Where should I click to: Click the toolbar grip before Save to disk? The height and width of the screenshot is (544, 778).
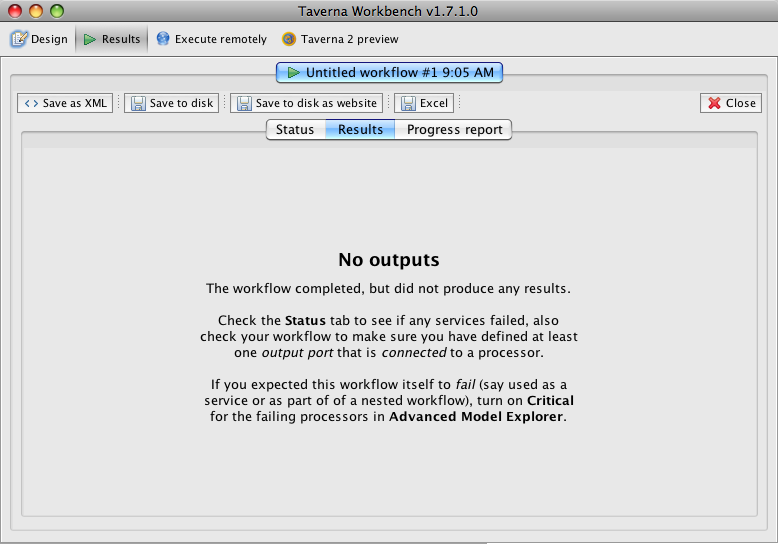click(119, 103)
